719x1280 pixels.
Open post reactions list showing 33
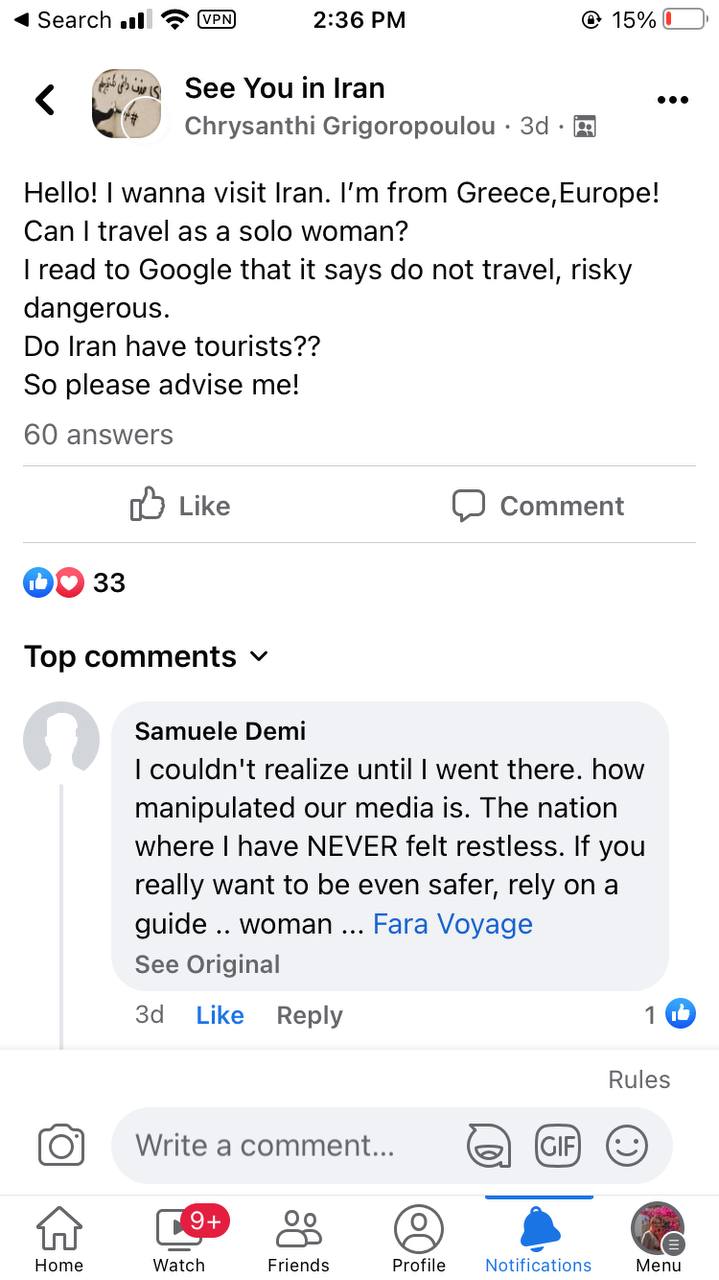(75, 582)
